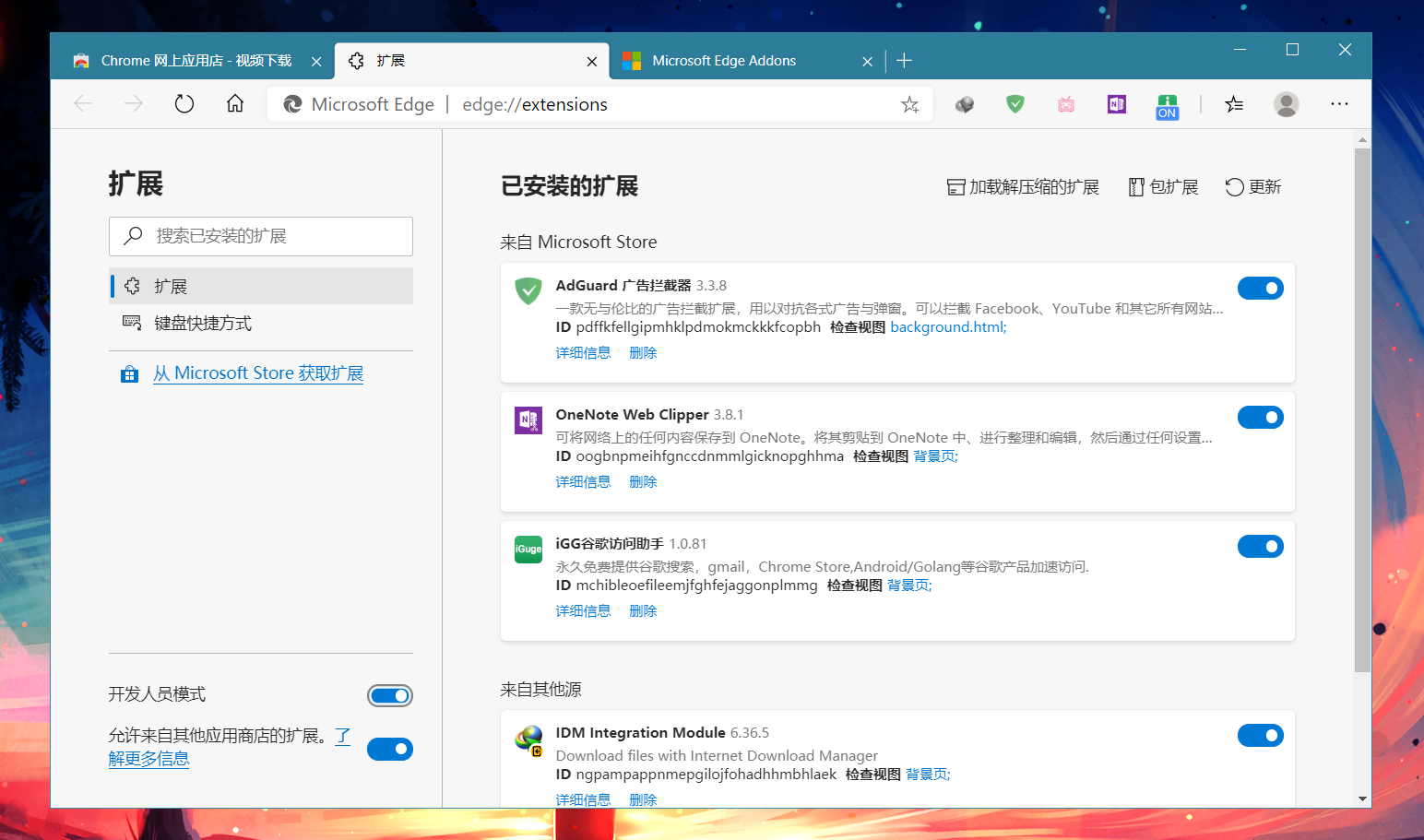Click the IDM Integration Module list icon
Viewport: 1424px width, 840px height.
click(x=528, y=739)
